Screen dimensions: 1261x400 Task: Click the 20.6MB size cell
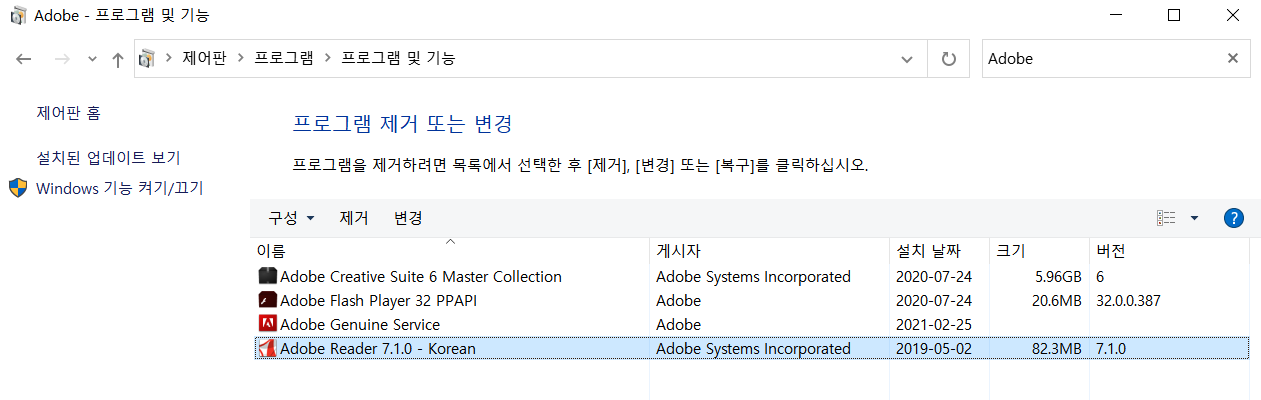click(x=1055, y=301)
